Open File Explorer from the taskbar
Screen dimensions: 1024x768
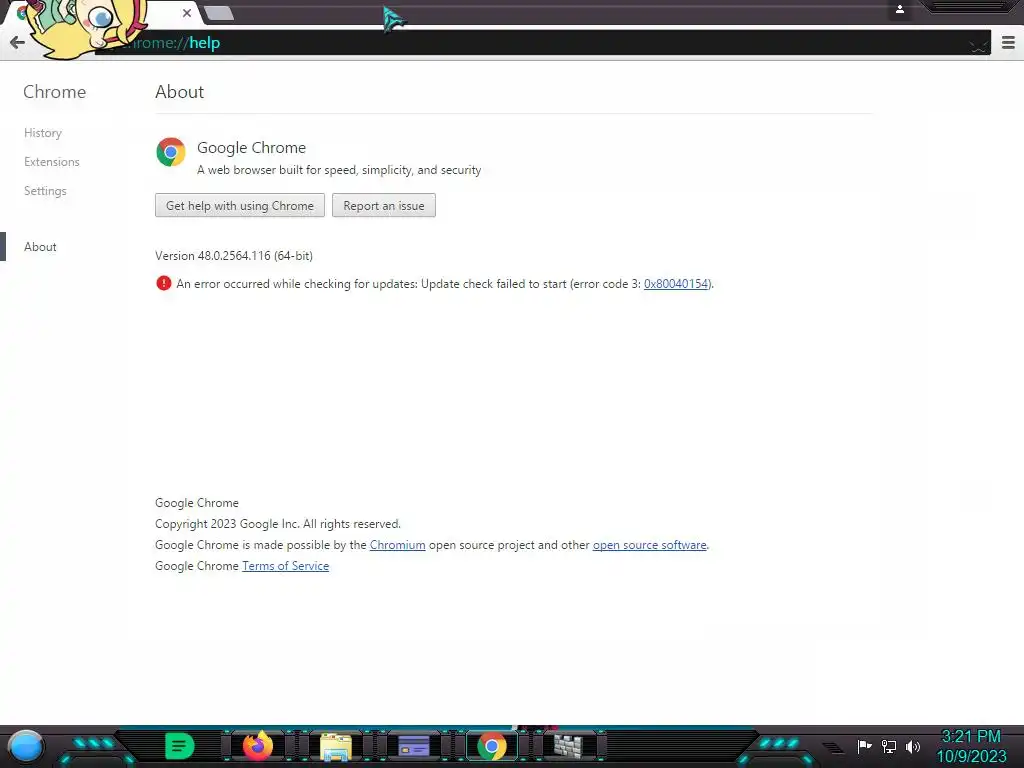[336, 746]
